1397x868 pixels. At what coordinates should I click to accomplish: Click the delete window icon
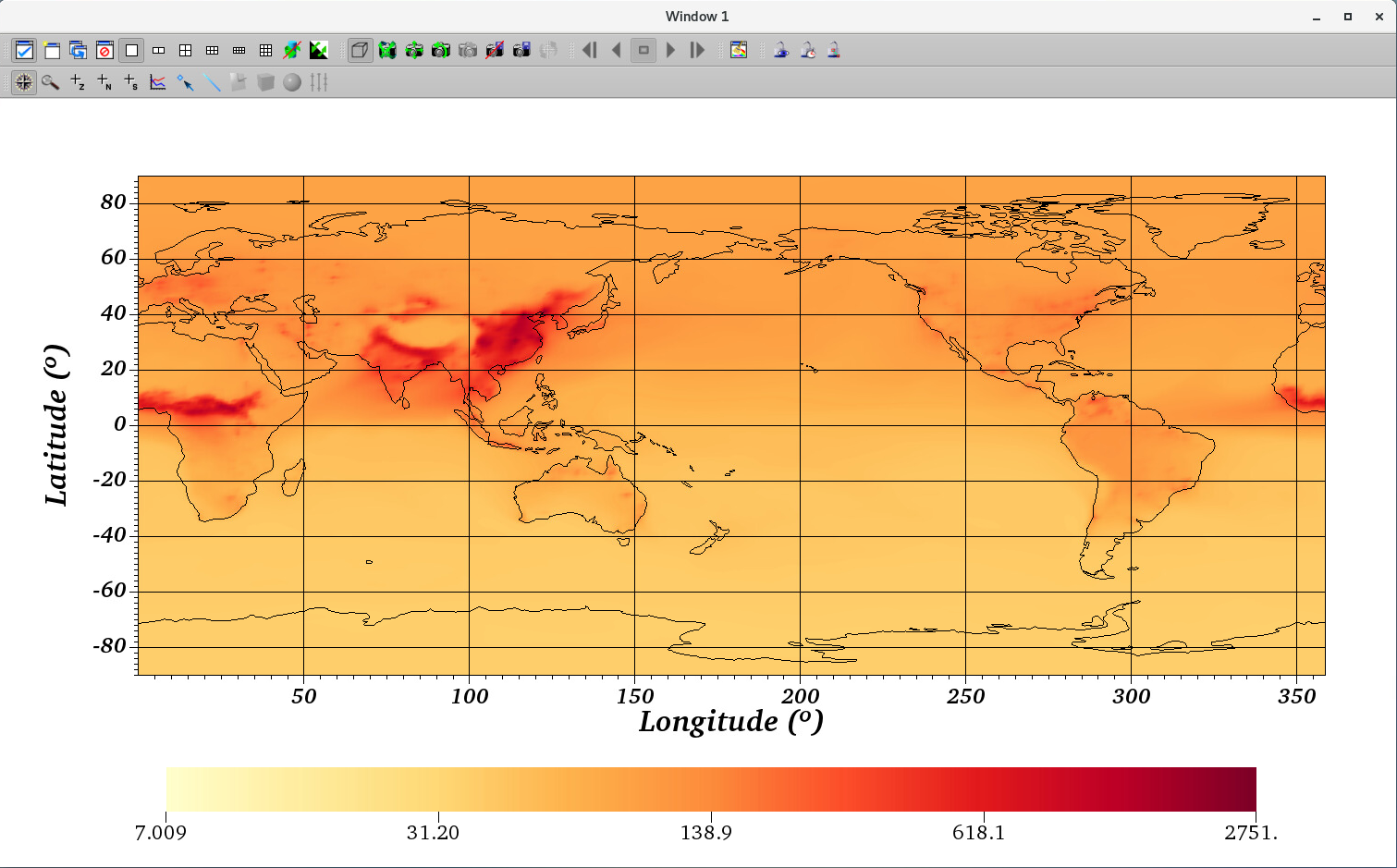tap(104, 50)
